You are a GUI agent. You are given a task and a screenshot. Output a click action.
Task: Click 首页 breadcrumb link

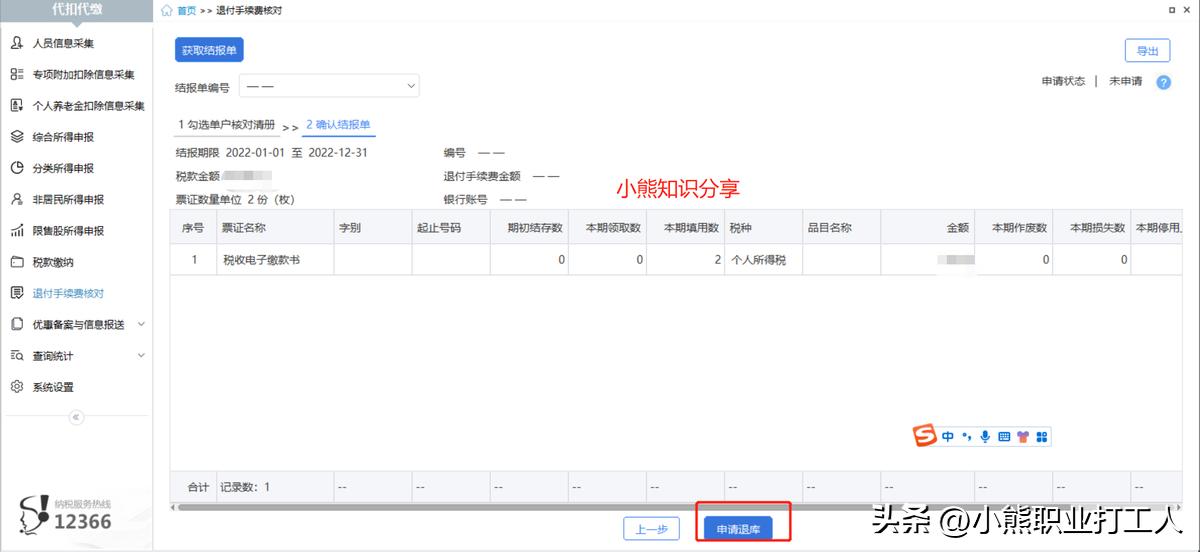click(187, 10)
